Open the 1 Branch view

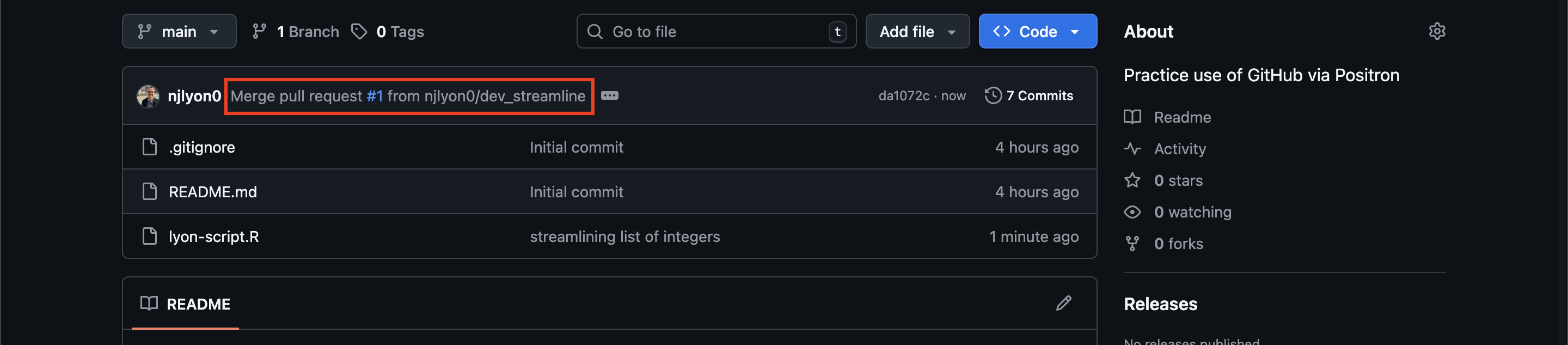(295, 31)
